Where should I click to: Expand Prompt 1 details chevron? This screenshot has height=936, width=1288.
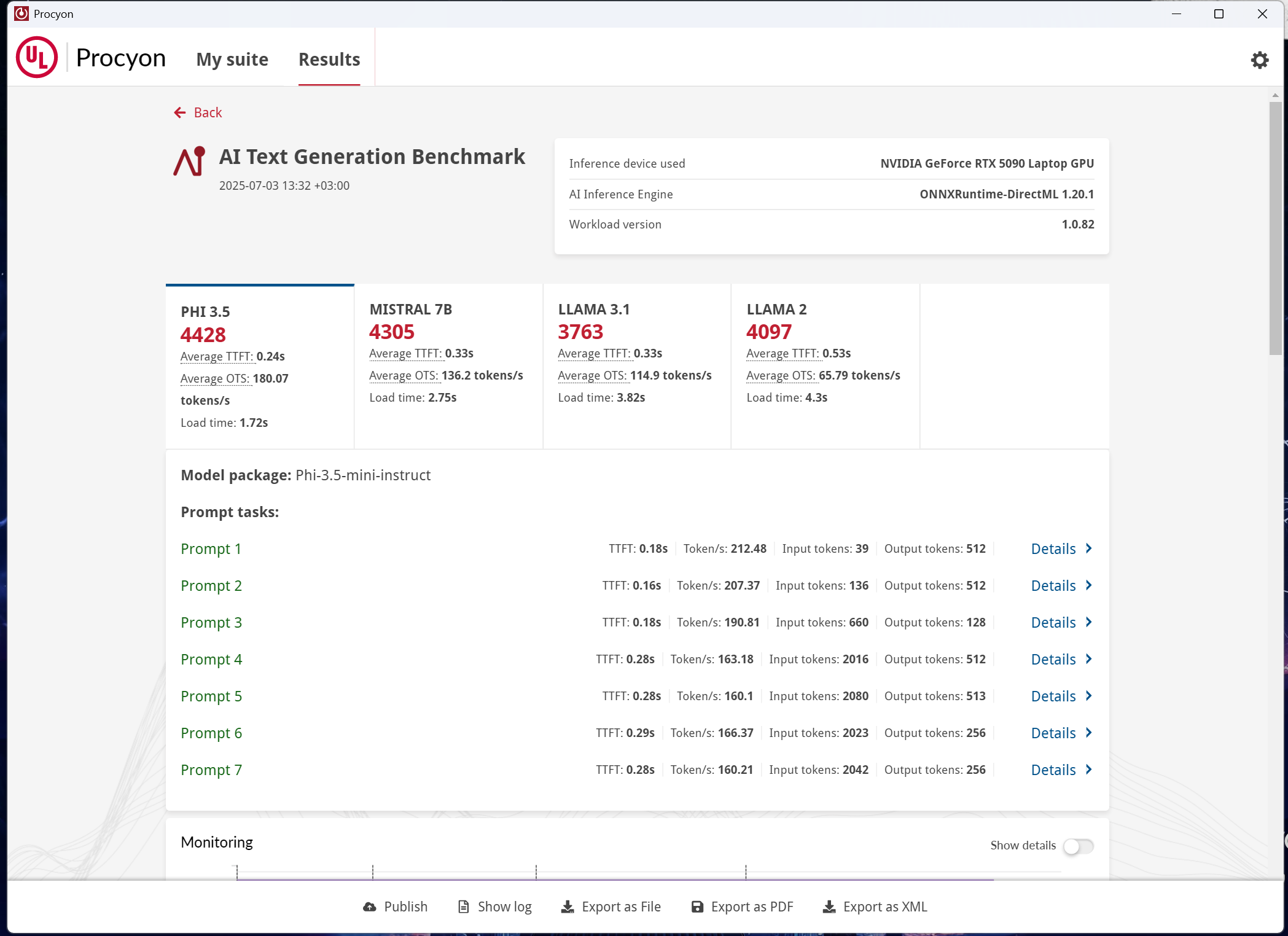1088,548
